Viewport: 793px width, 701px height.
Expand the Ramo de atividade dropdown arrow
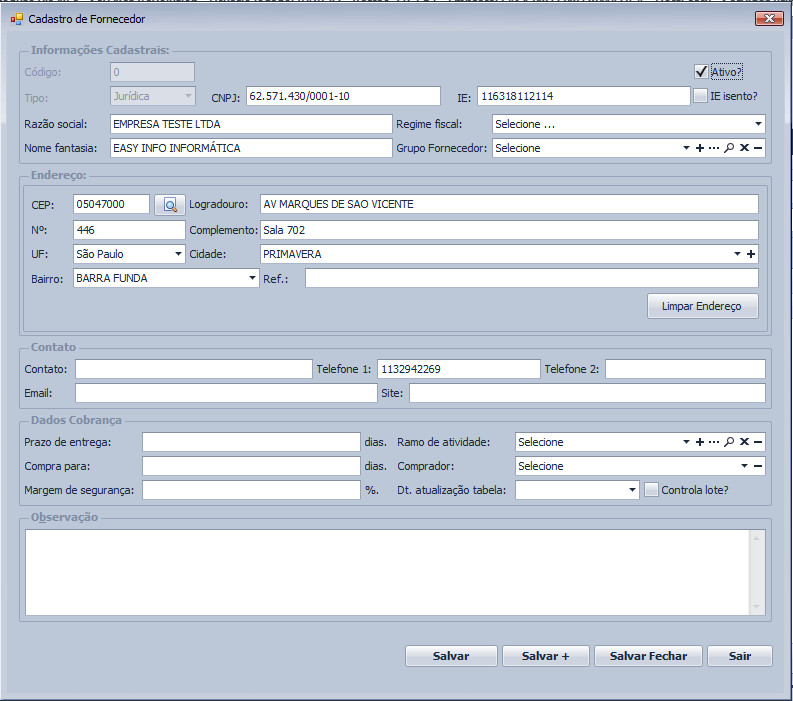click(x=686, y=442)
